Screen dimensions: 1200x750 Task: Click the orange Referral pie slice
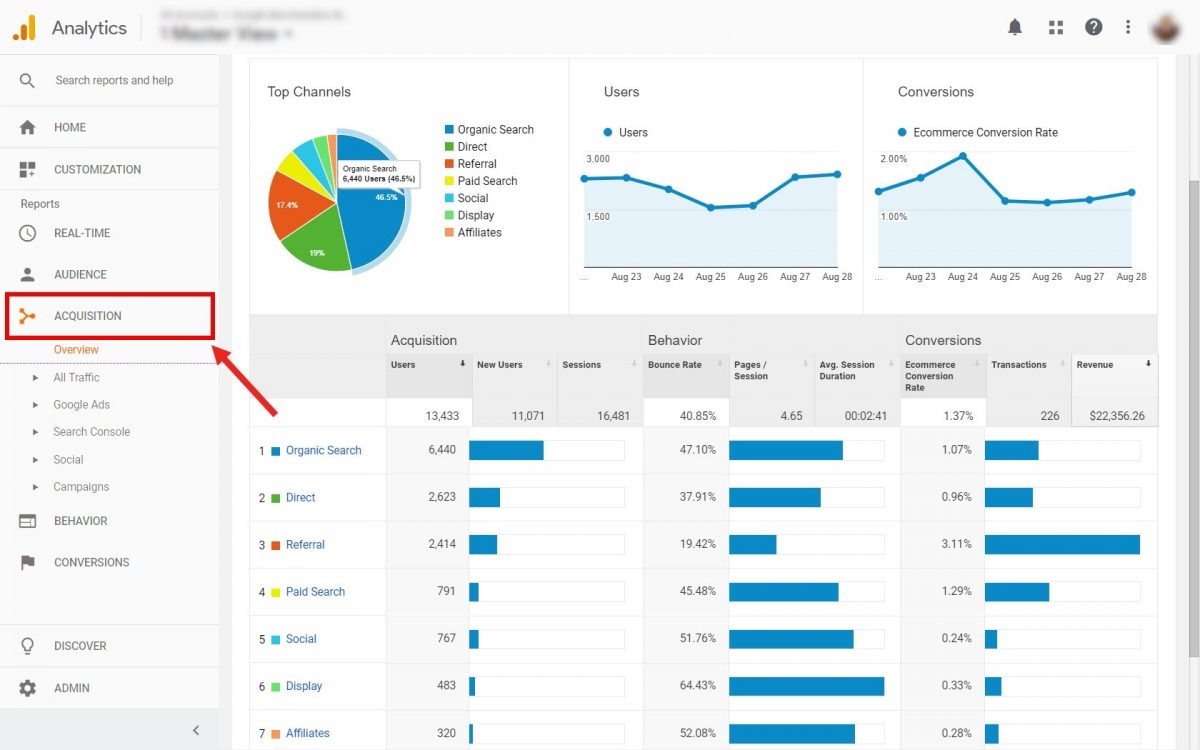[x=294, y=206]
